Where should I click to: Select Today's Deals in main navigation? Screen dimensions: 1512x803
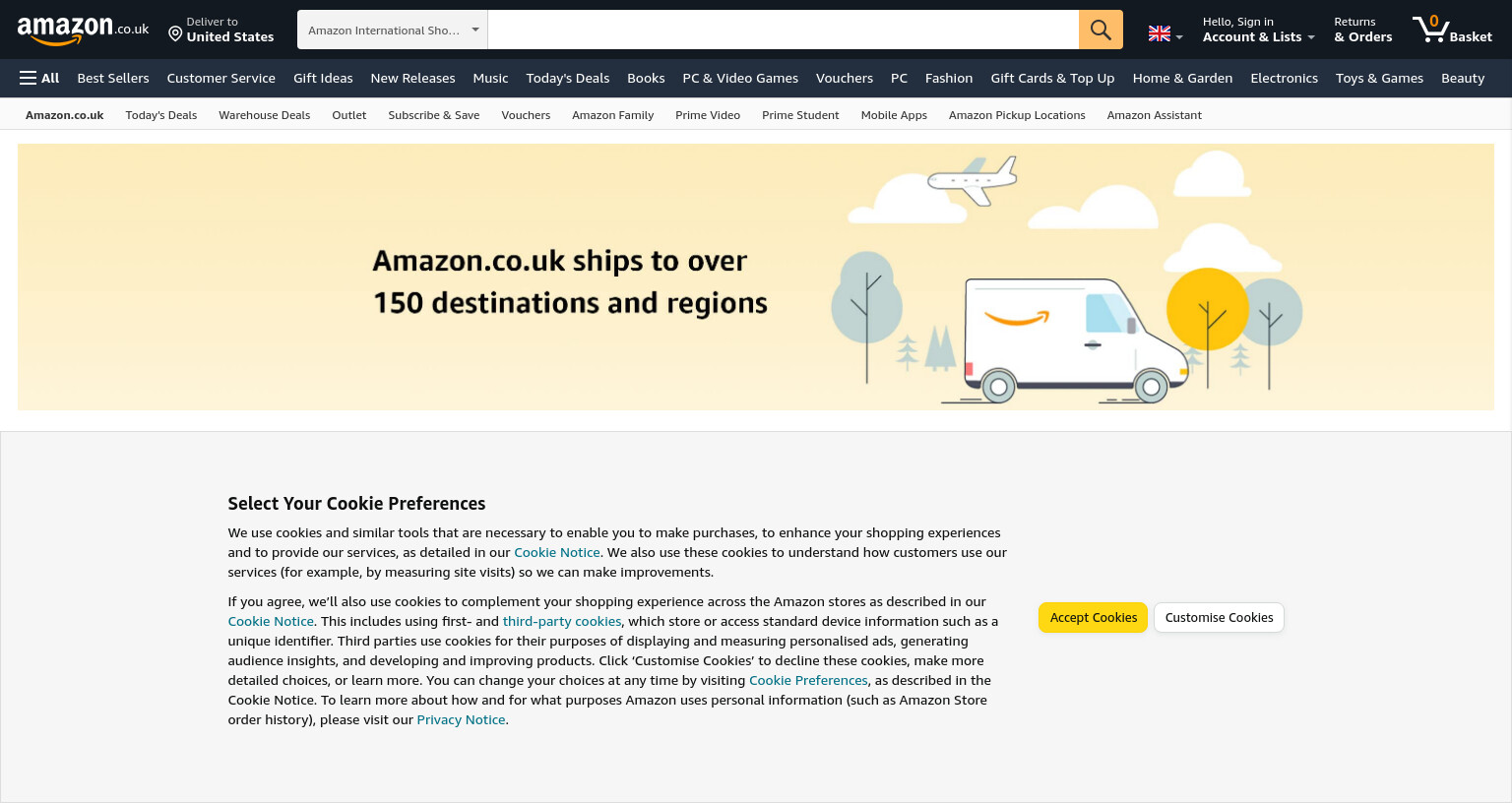[568, 78]
